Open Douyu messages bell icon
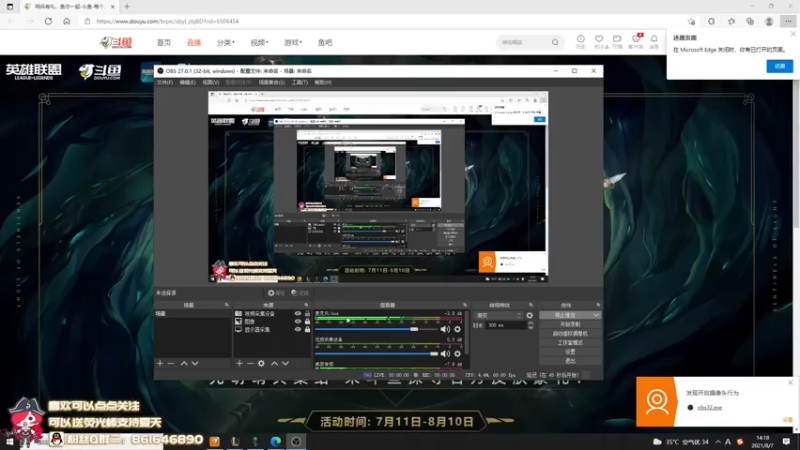 tap(654, 41)
